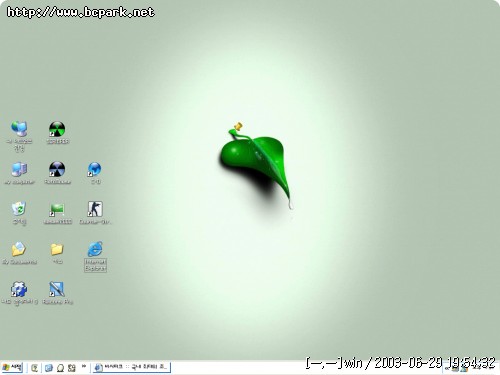Open the blue gear shortcut icon

click(x=19, y=289)
